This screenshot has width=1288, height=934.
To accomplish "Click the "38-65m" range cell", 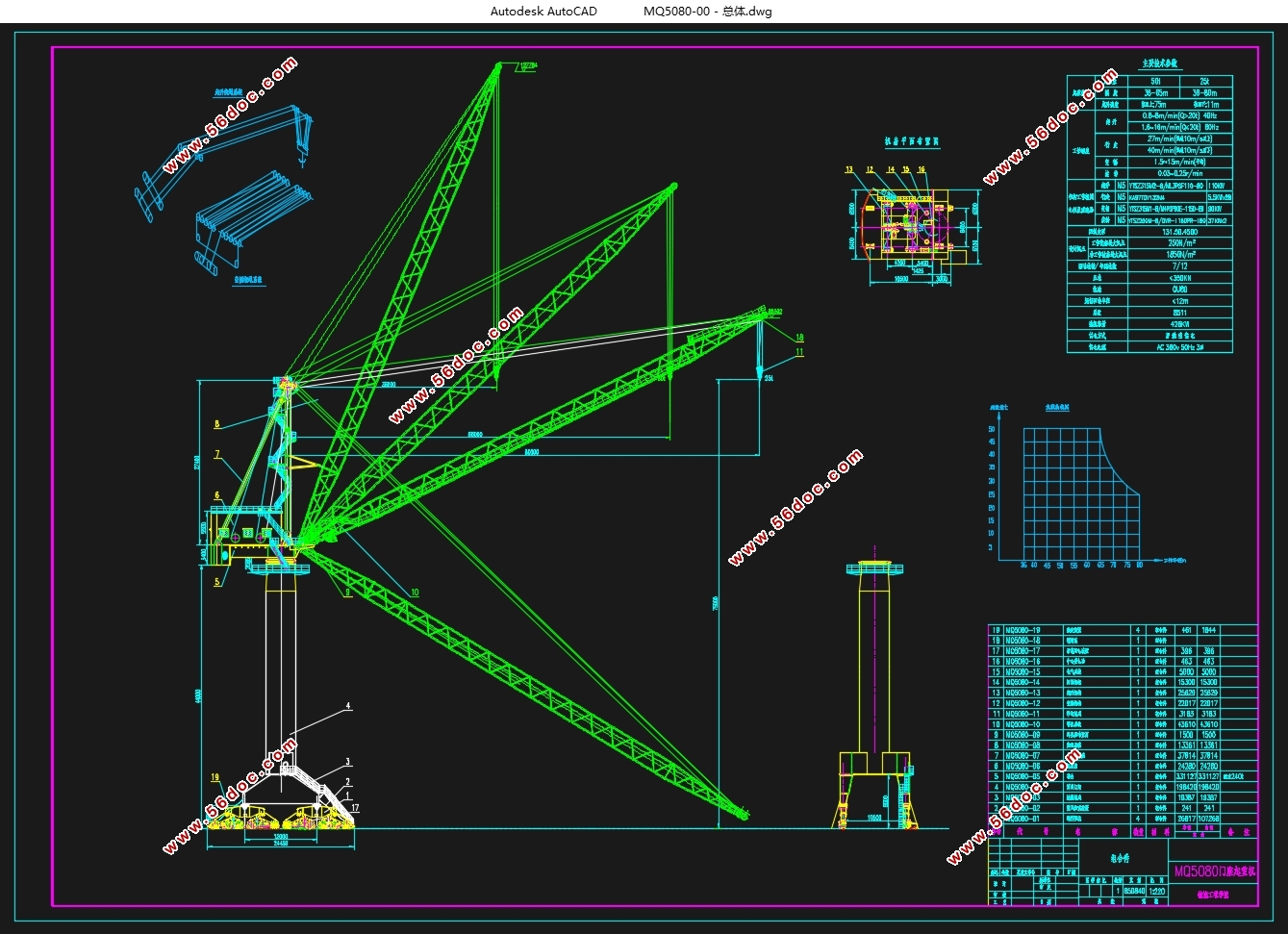I will coord(1156,92).
